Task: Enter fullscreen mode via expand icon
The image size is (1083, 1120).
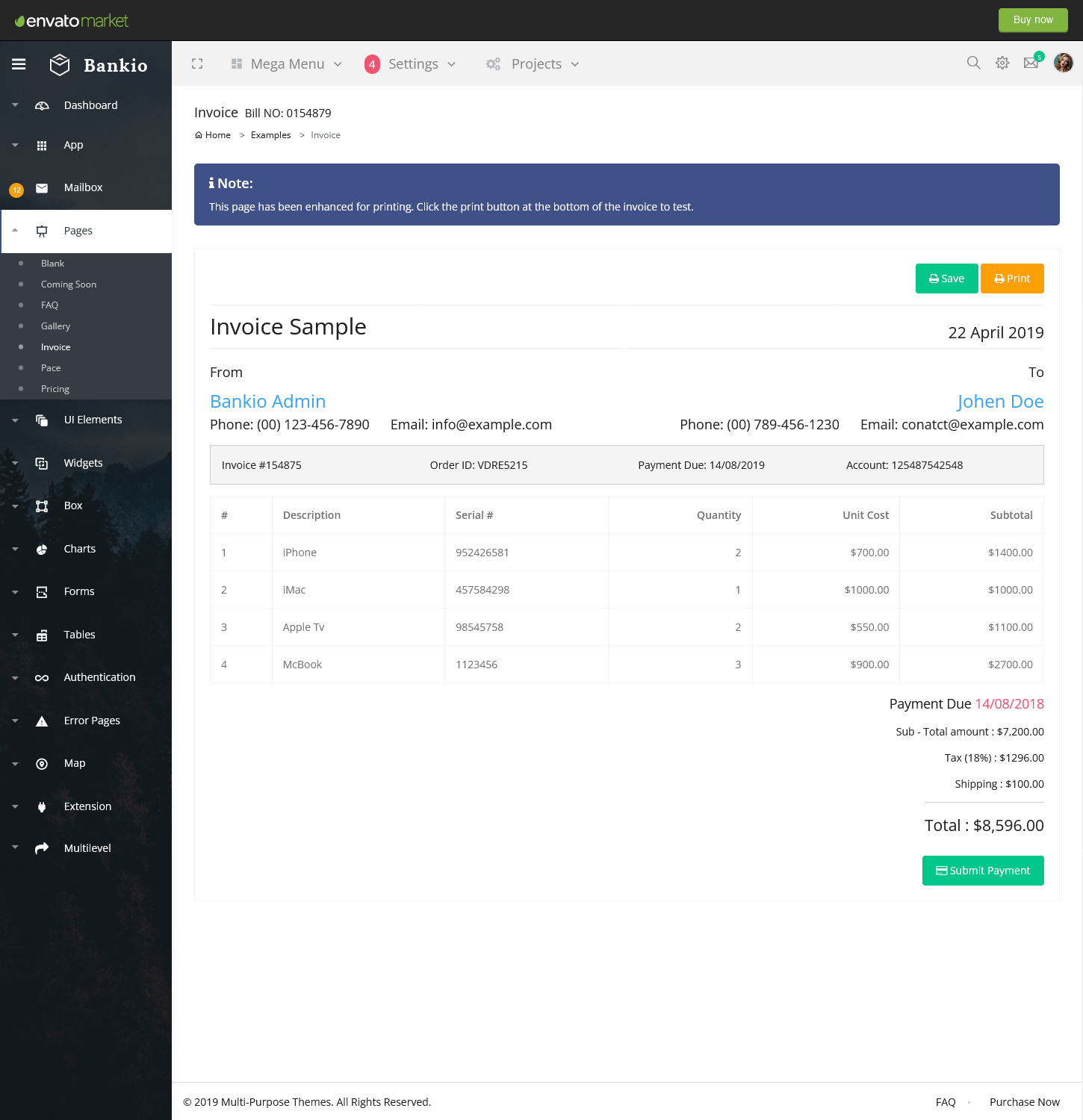Action: (x=197, y=64)
